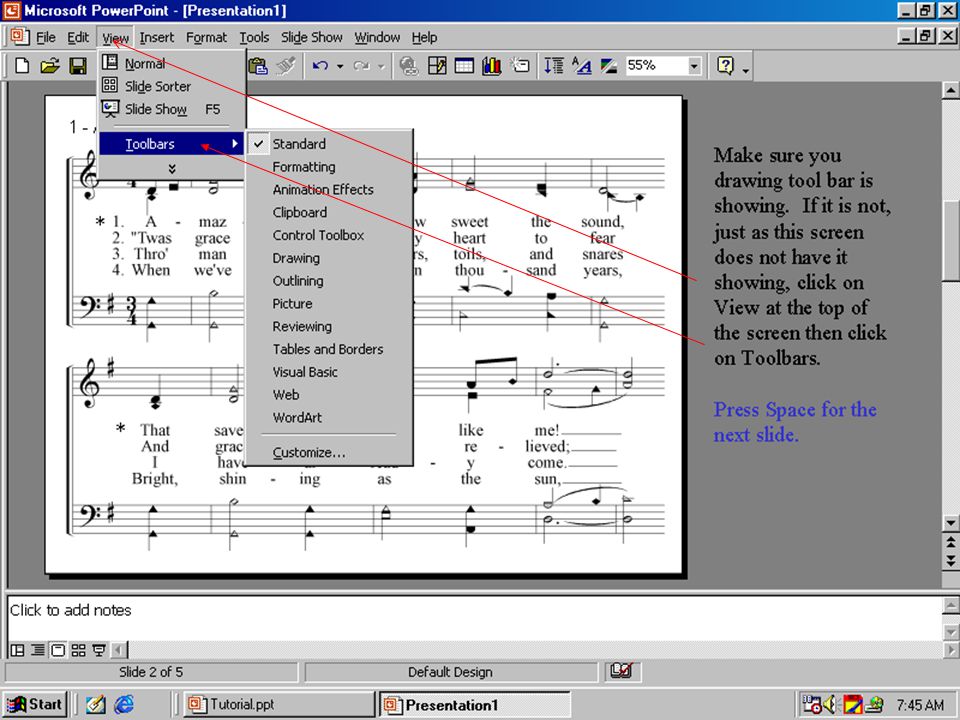This screenshot has width=960, height=720.
Task: Insert a hyperlink using the globe icon
Action: tap(408, 66)
